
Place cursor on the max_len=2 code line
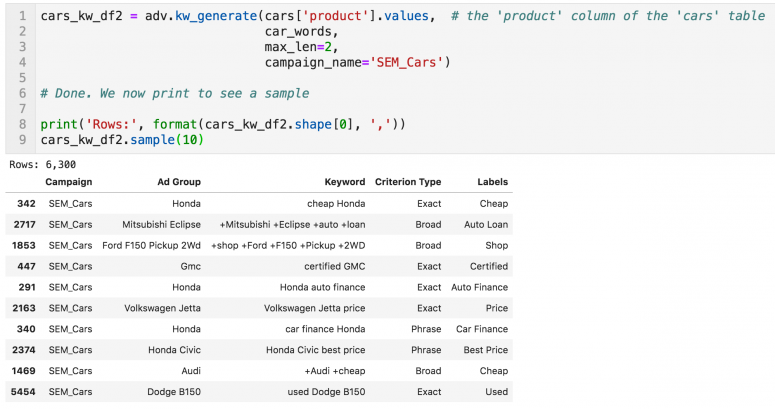301,47
